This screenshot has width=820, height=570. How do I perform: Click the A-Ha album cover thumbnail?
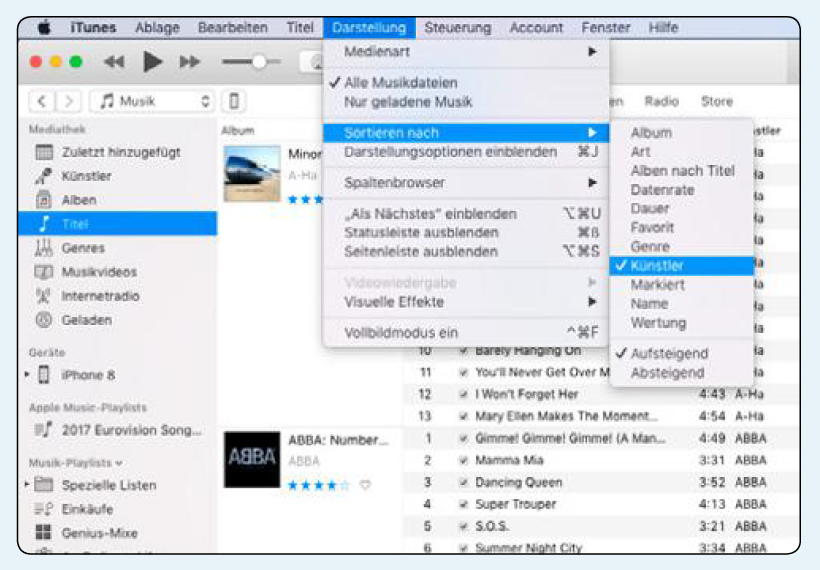point(252,174)
